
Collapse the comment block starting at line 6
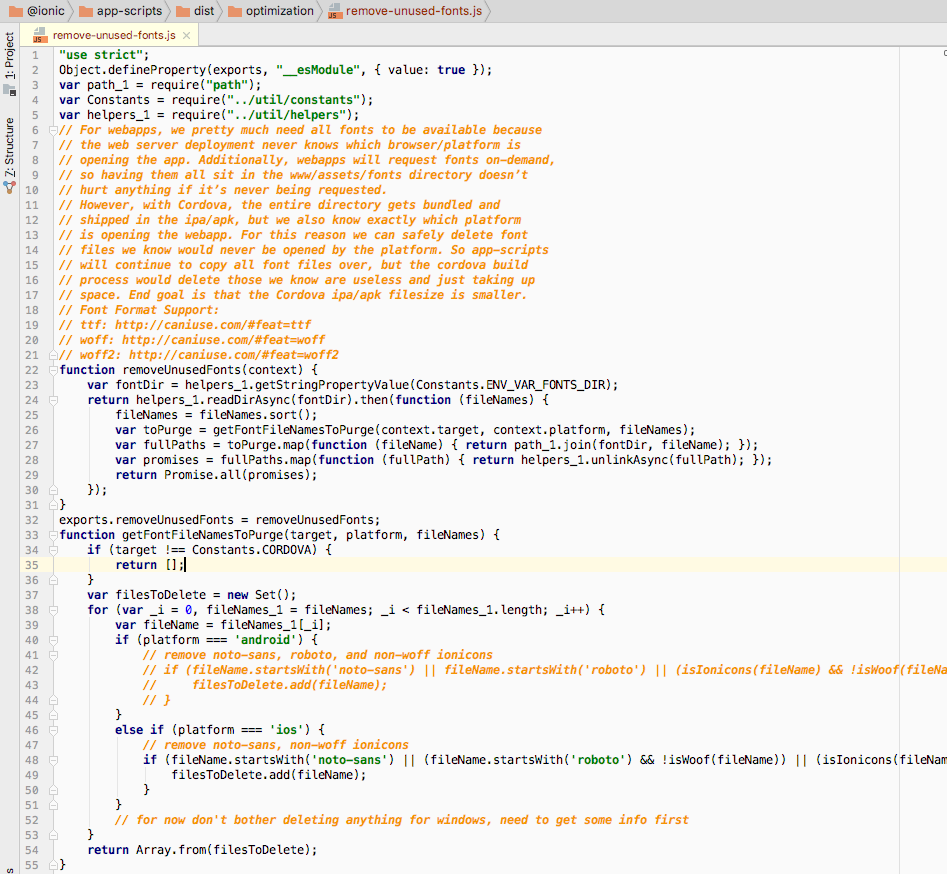coord(53,130)
